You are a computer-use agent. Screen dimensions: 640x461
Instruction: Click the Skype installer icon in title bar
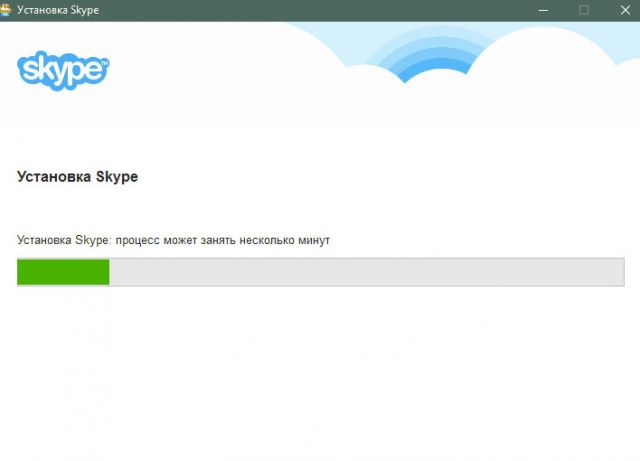tap(5, 9)
